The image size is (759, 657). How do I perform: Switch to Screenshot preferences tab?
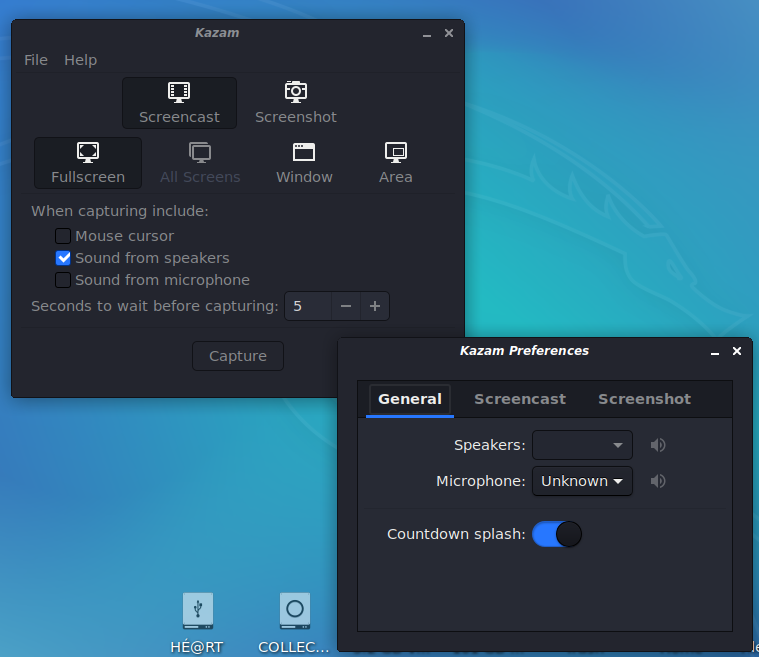[644, 399]
